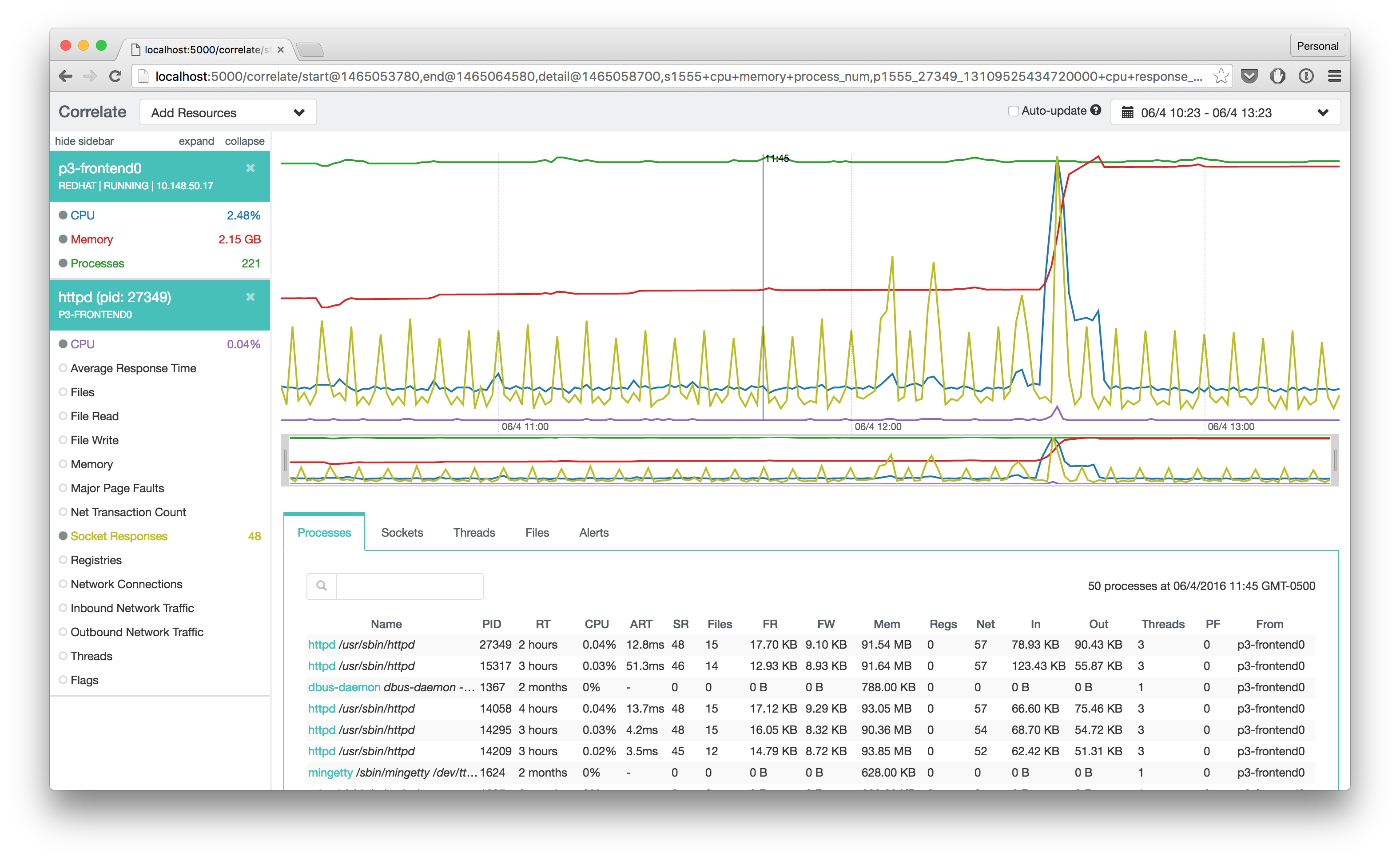
Task: Open the Chrome hamburger menu
Action: point(1335,76)
